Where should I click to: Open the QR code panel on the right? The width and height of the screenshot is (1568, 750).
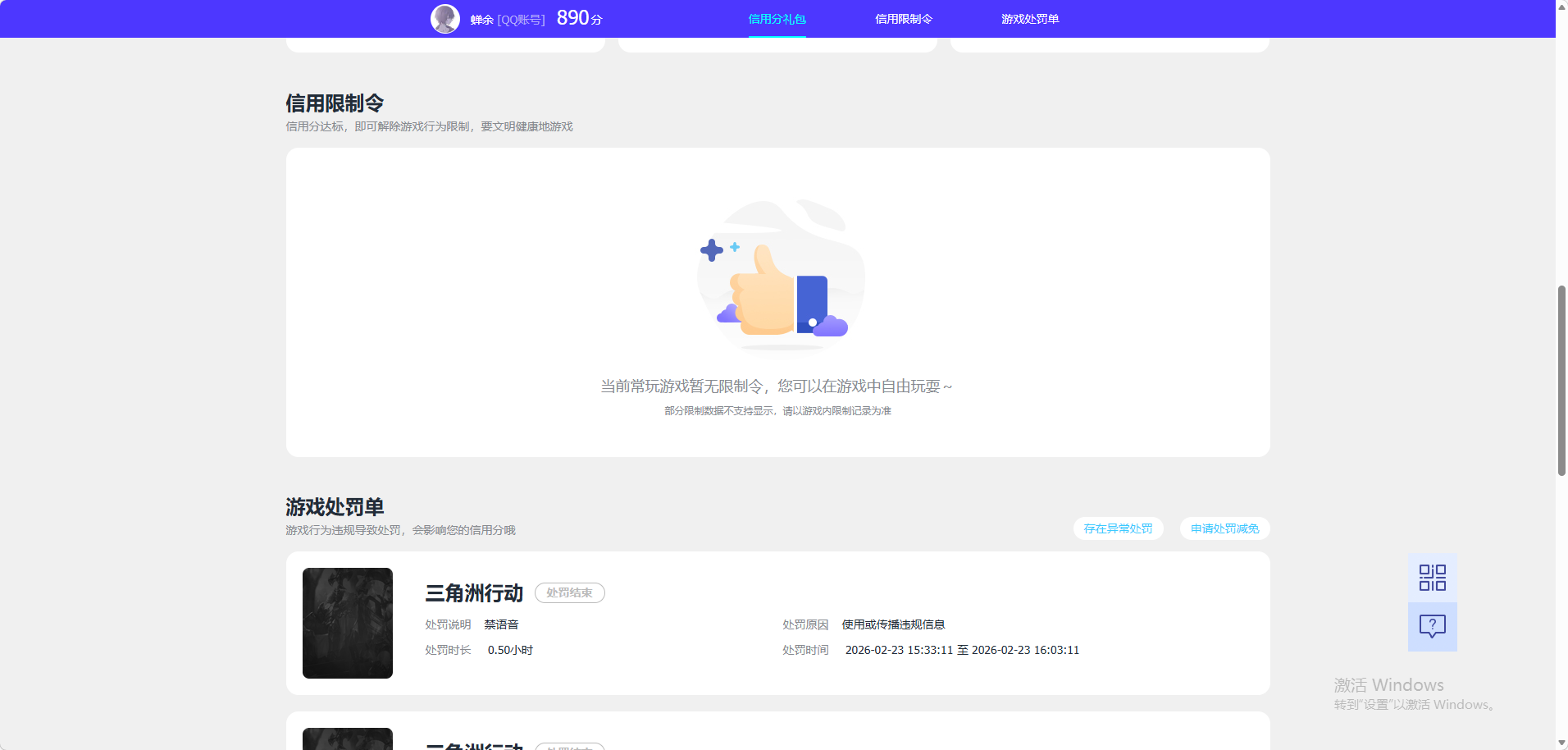(x=1432, y=577)
